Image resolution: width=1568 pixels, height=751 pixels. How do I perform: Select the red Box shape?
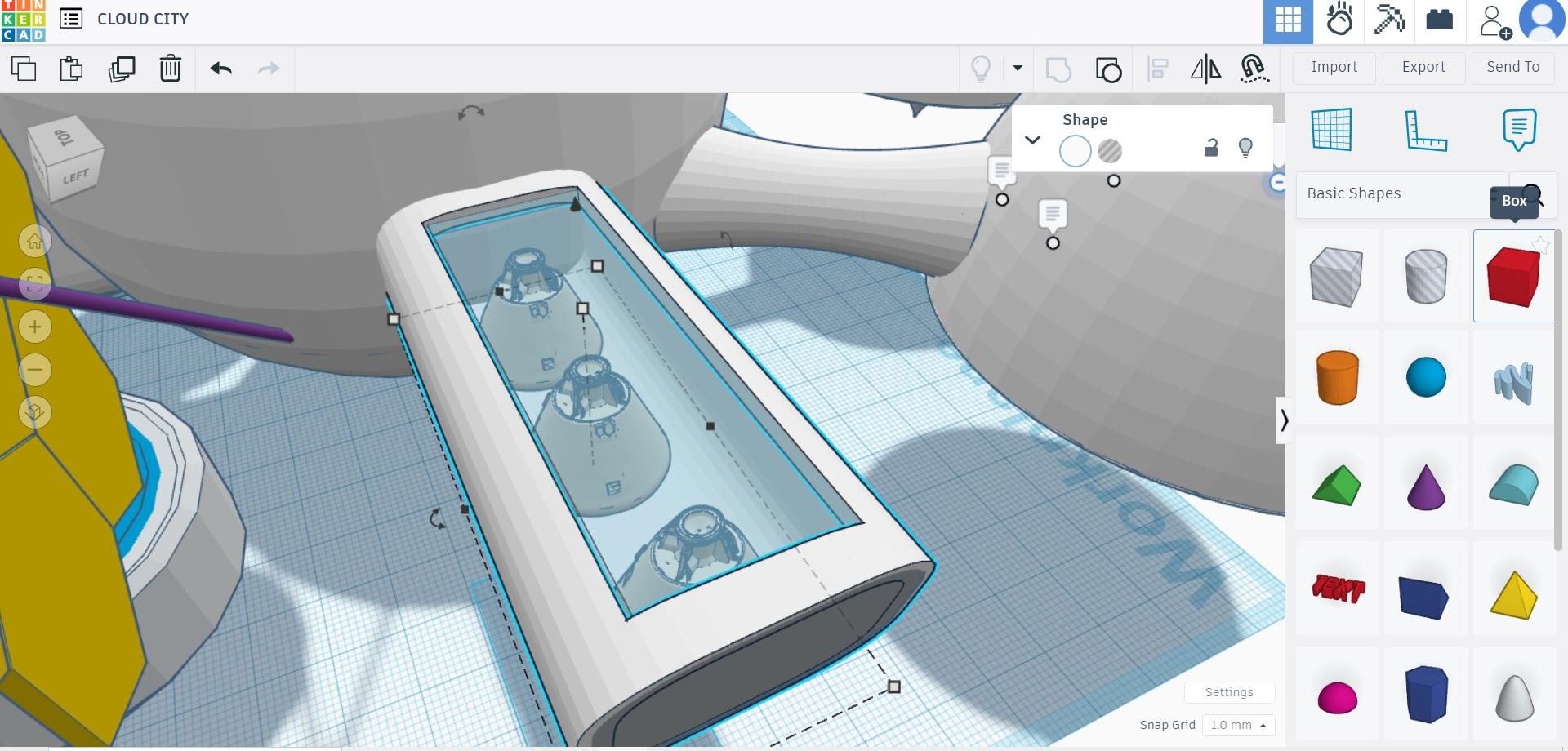(x=1513, y=277)
